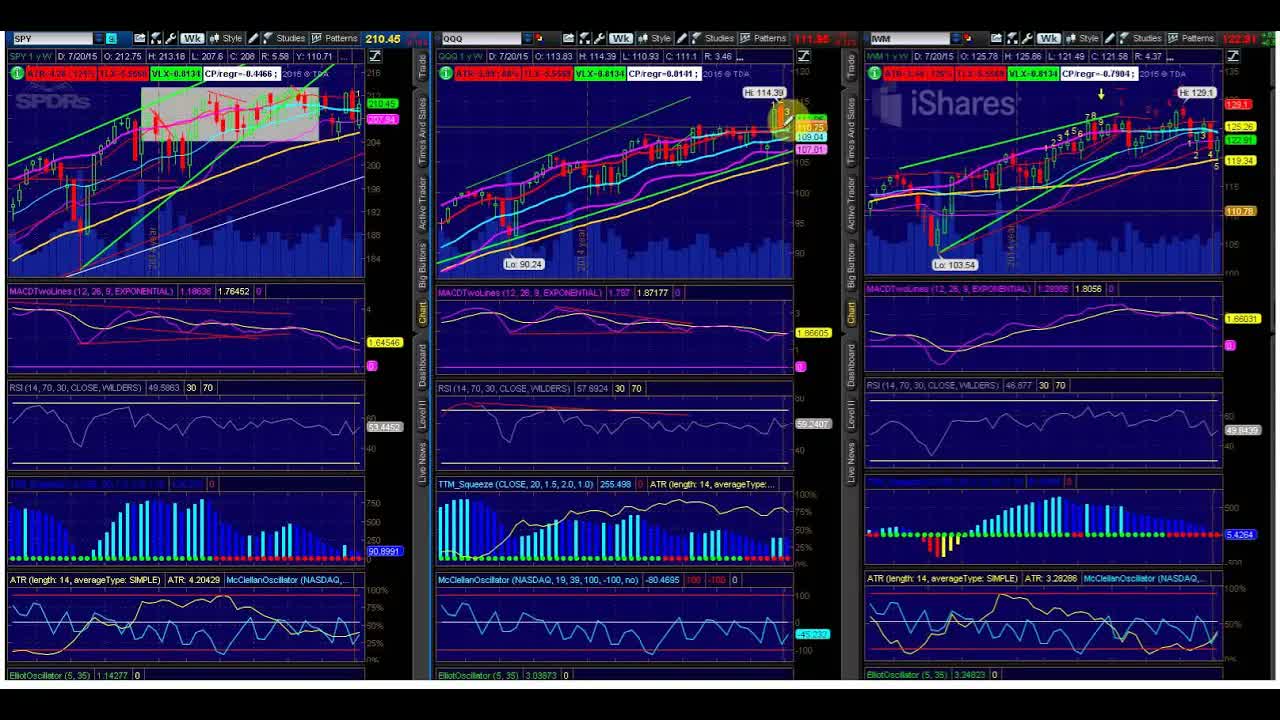This screenshot has width=1280, height=720.
Task: Click the flask icon left of the wrench on SPY toolbar
Action: 155,38
